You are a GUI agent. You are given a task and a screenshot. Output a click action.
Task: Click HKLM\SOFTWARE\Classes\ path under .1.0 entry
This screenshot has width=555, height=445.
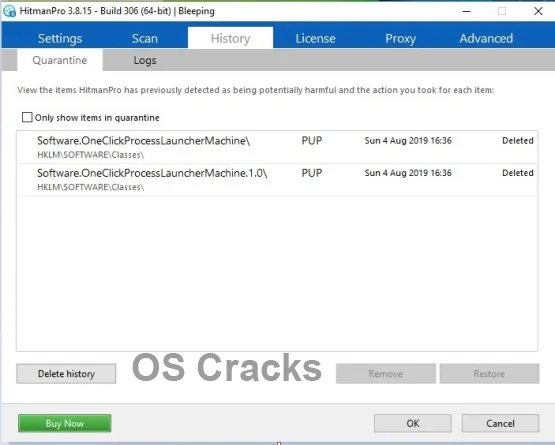91,187
